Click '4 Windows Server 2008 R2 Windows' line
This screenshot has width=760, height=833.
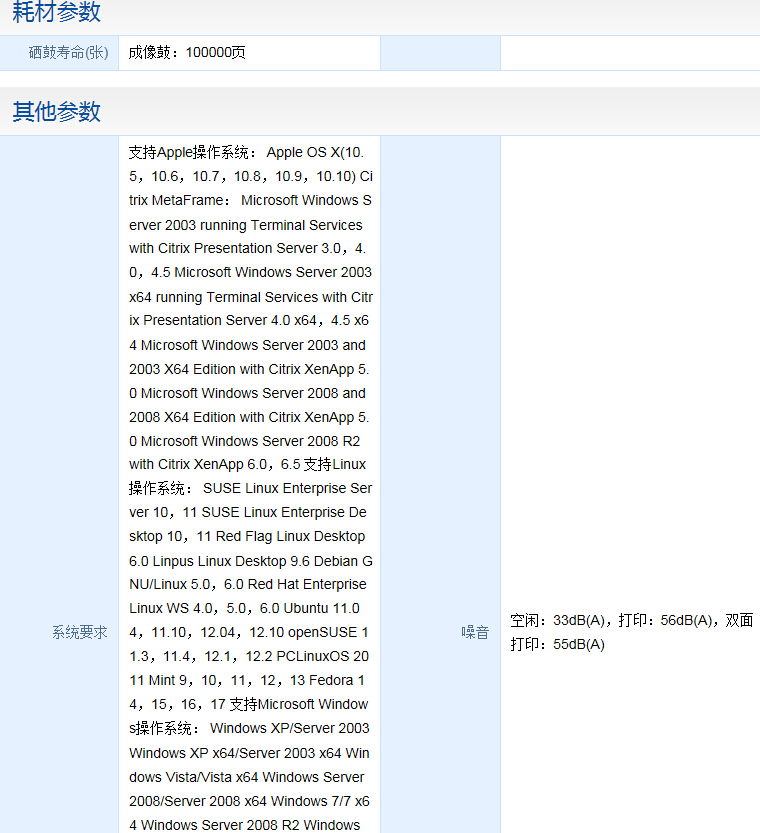[x=244, y=825]
